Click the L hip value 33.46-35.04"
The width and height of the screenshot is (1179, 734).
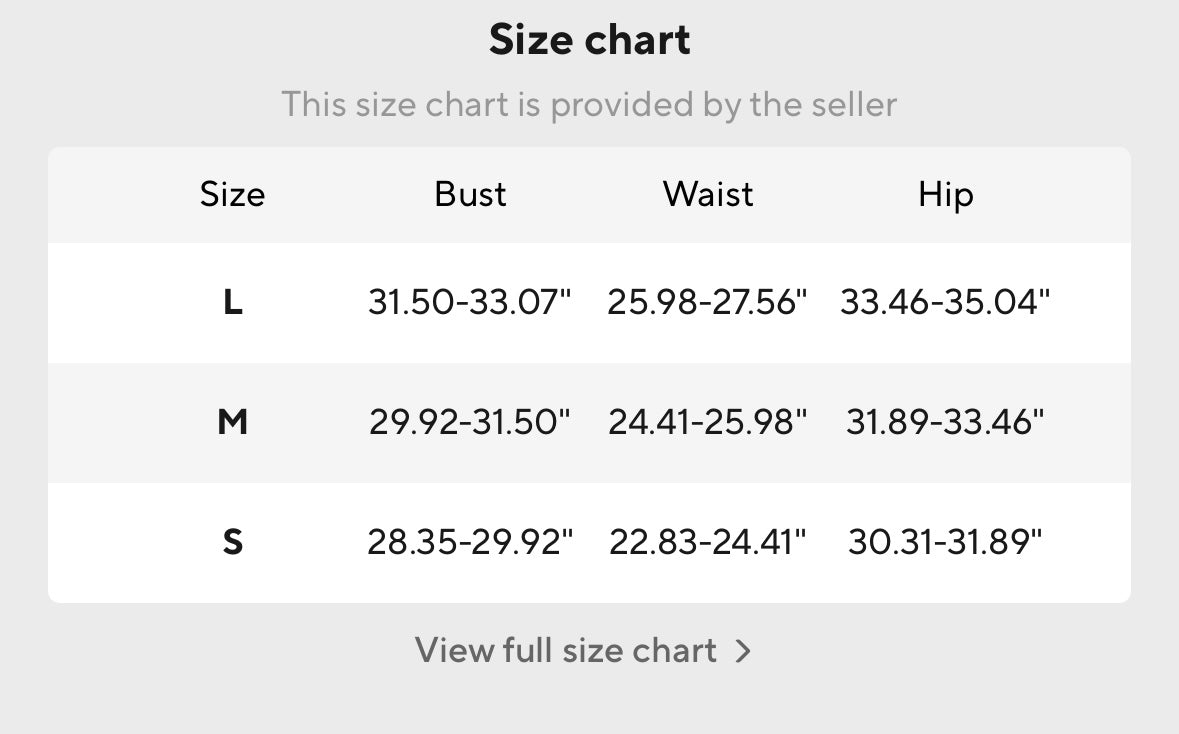click(x=945, y=302)
